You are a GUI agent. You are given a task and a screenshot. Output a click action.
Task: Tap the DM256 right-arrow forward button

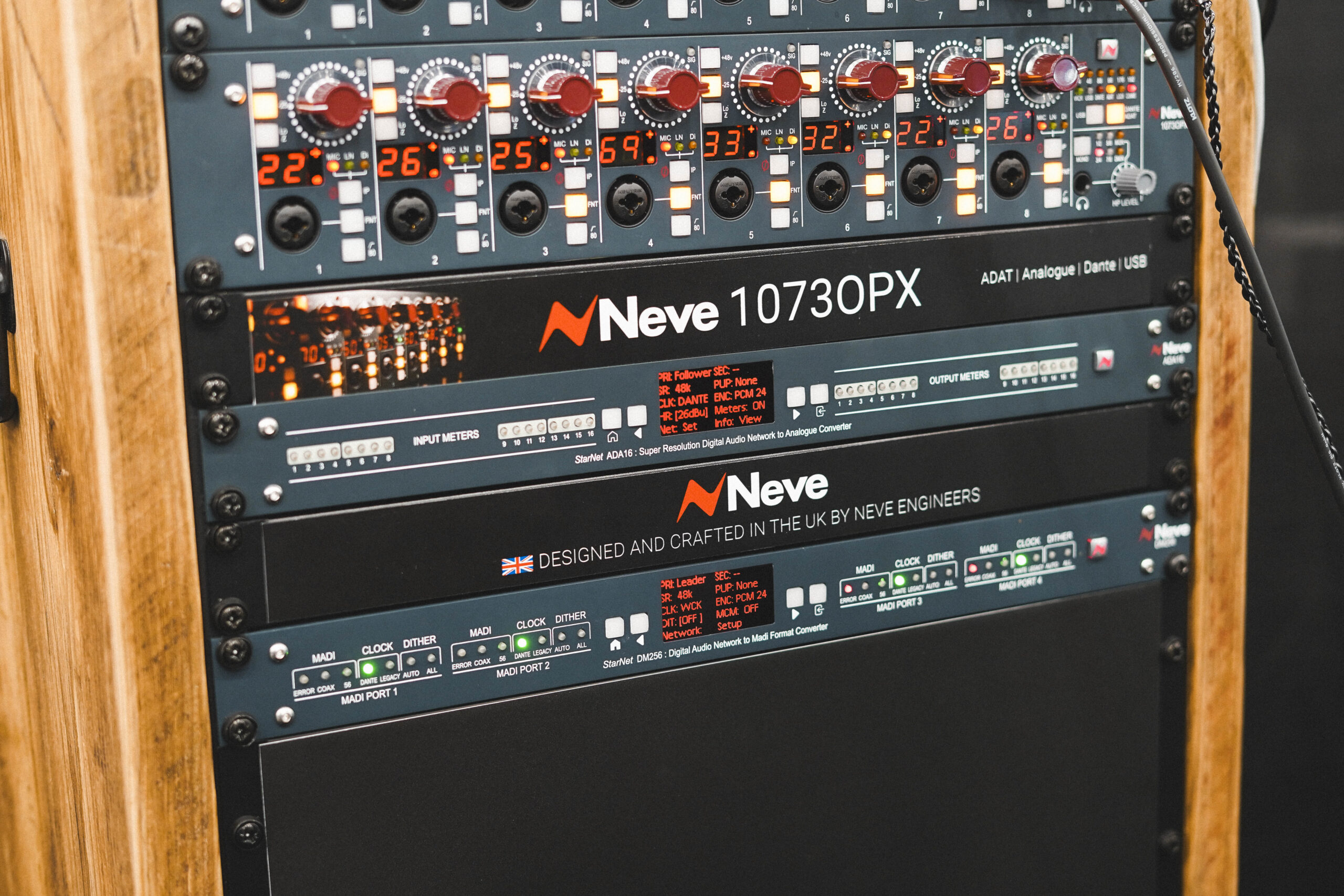pos(795,598)
